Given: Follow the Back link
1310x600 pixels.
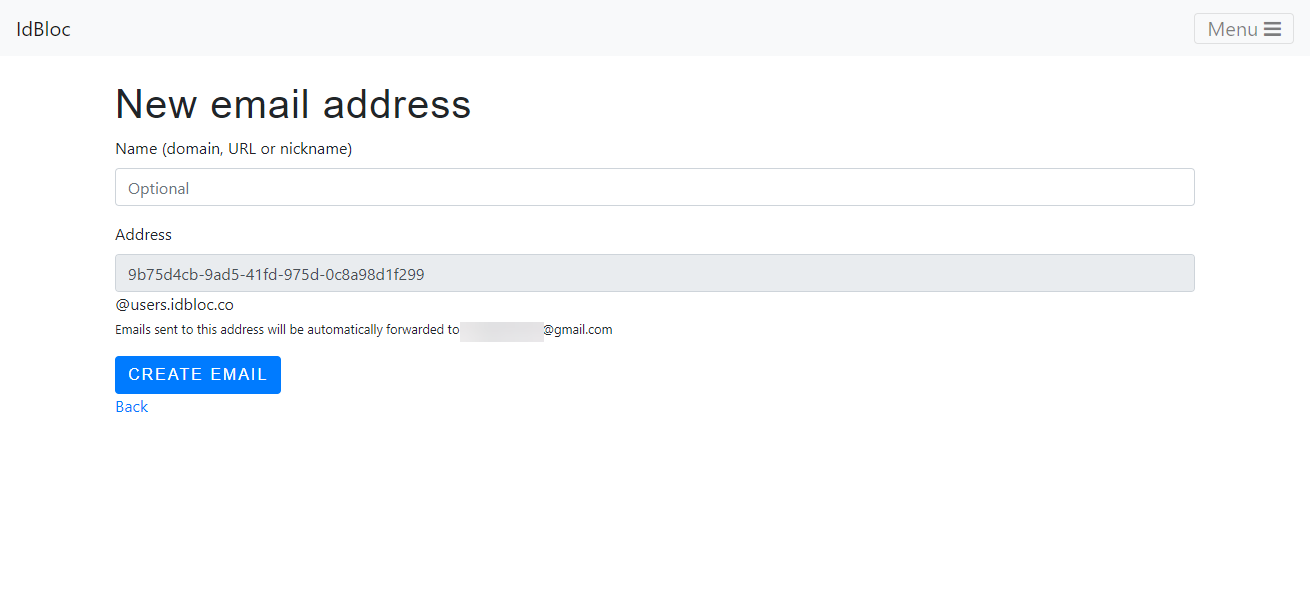Looking at the screenshot, I should (131, 406).
